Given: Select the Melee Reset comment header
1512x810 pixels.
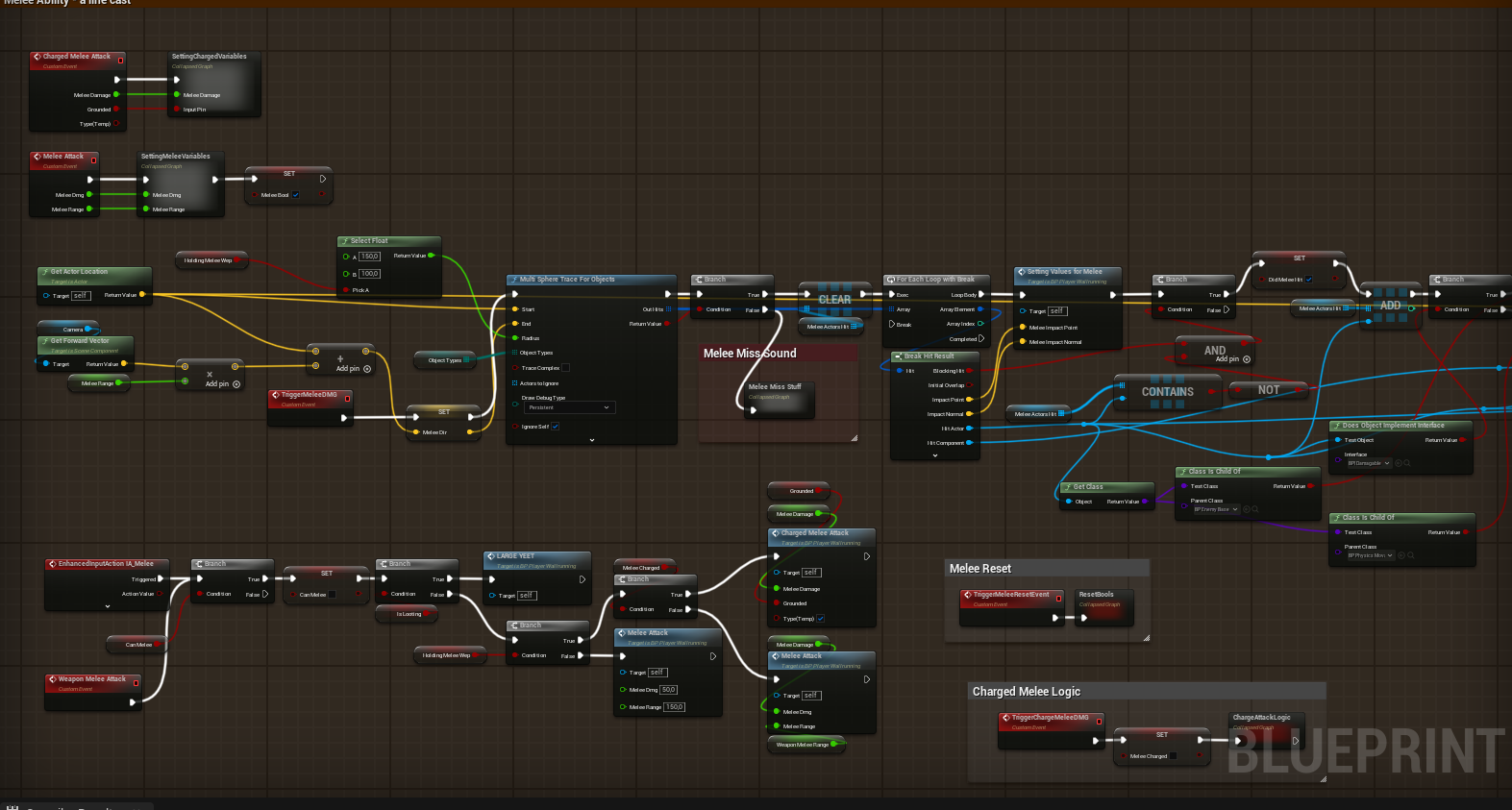Looking at the screenshot, I should pos(980,569).
